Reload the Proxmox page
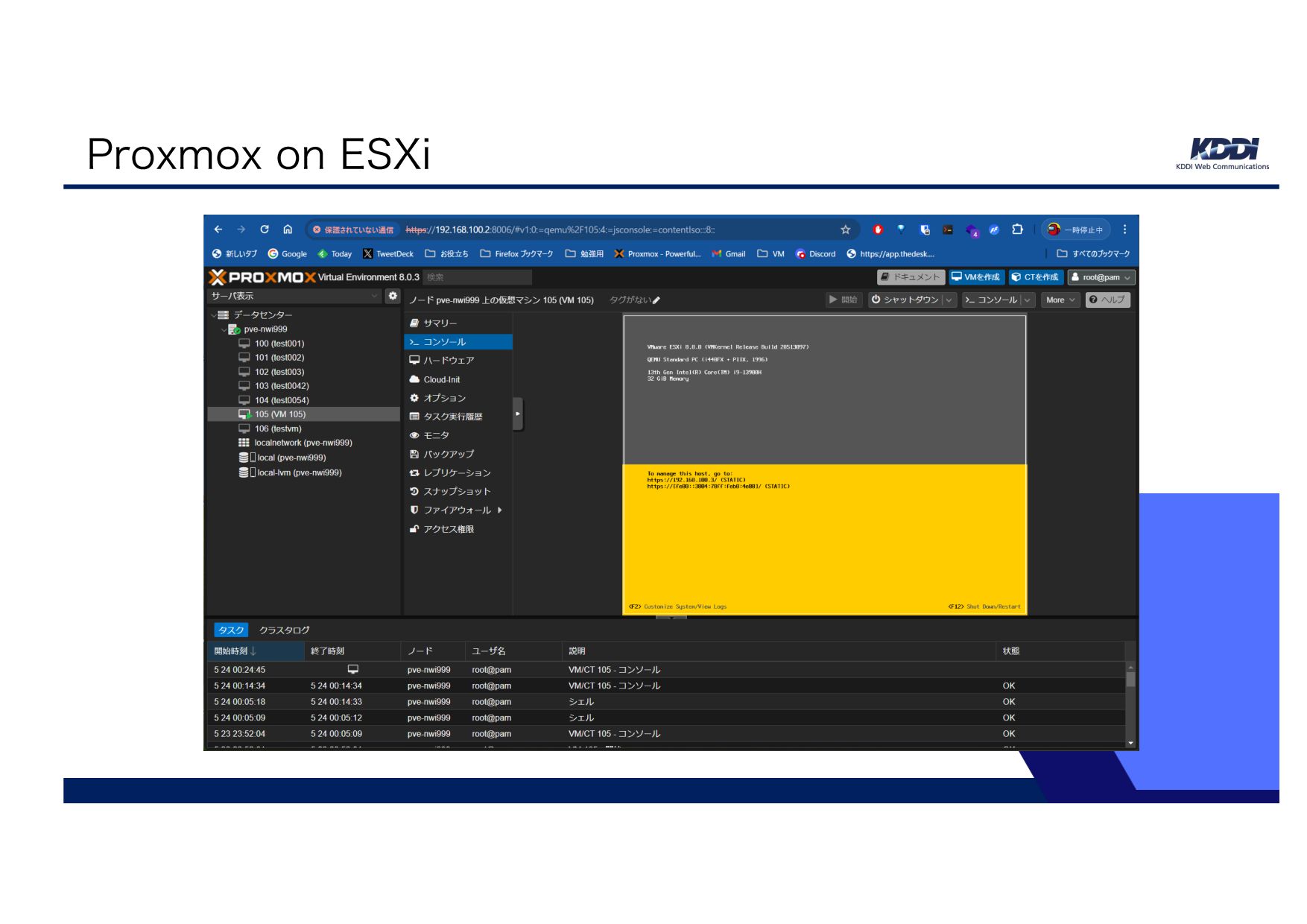The width and height of the screenshot is (1307, 924). click(265, 230)
